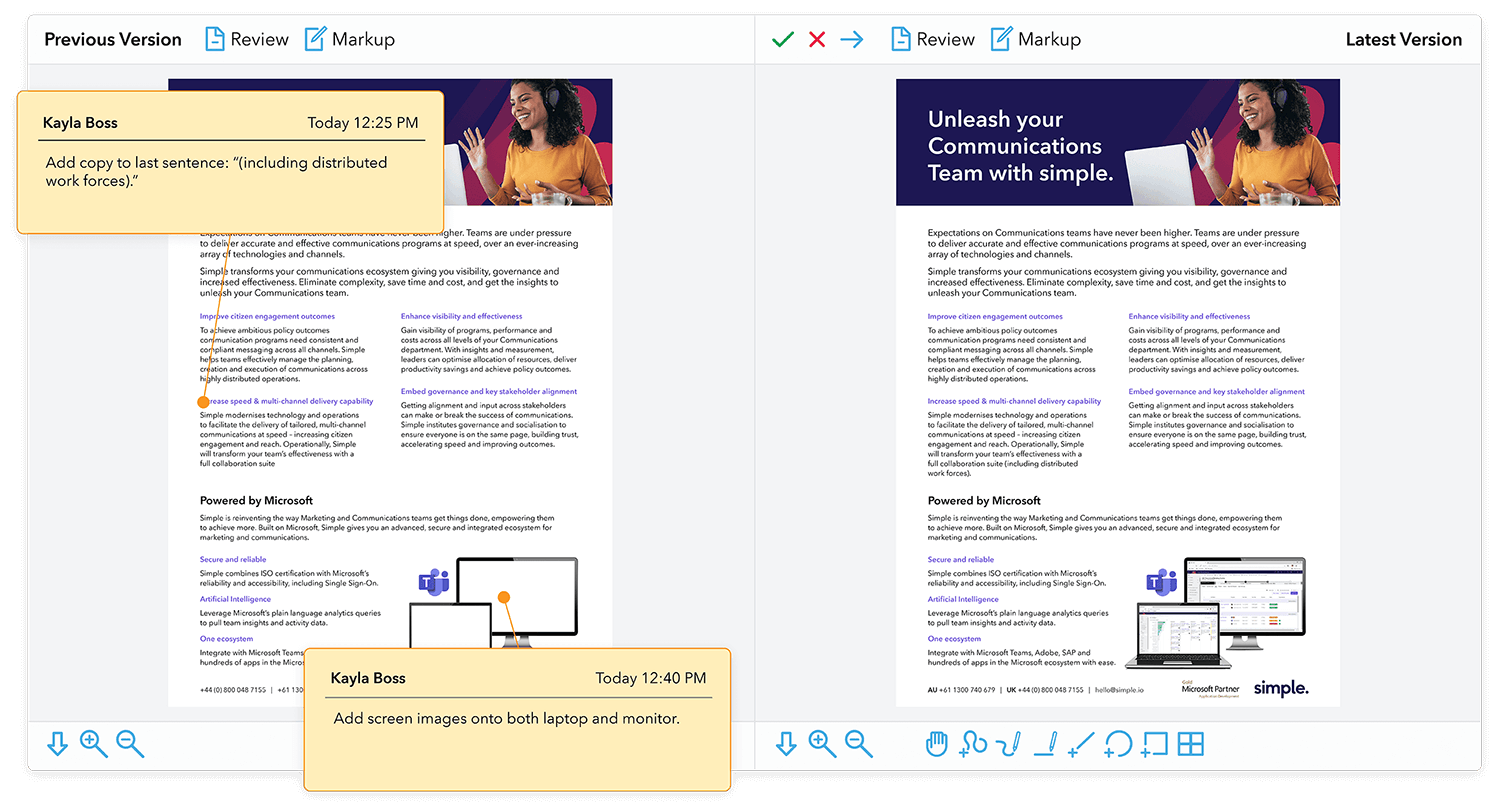Click the green checkmark approve icon

pos(783,40)
